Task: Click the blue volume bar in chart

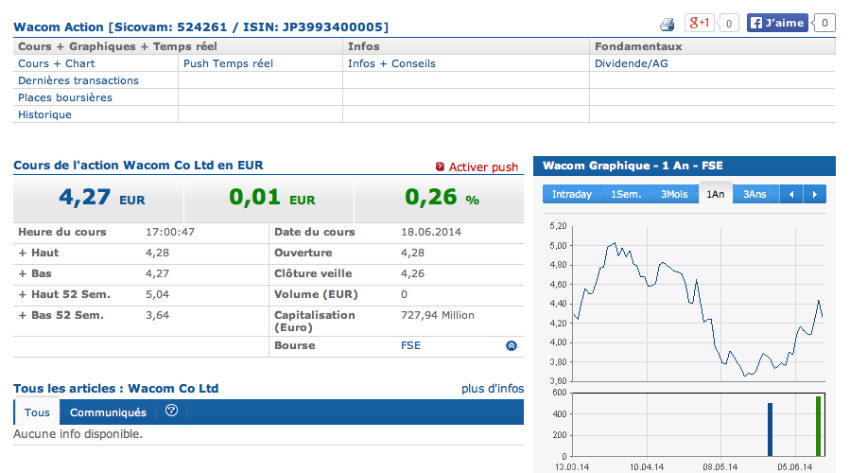Action: pos(770,429)
